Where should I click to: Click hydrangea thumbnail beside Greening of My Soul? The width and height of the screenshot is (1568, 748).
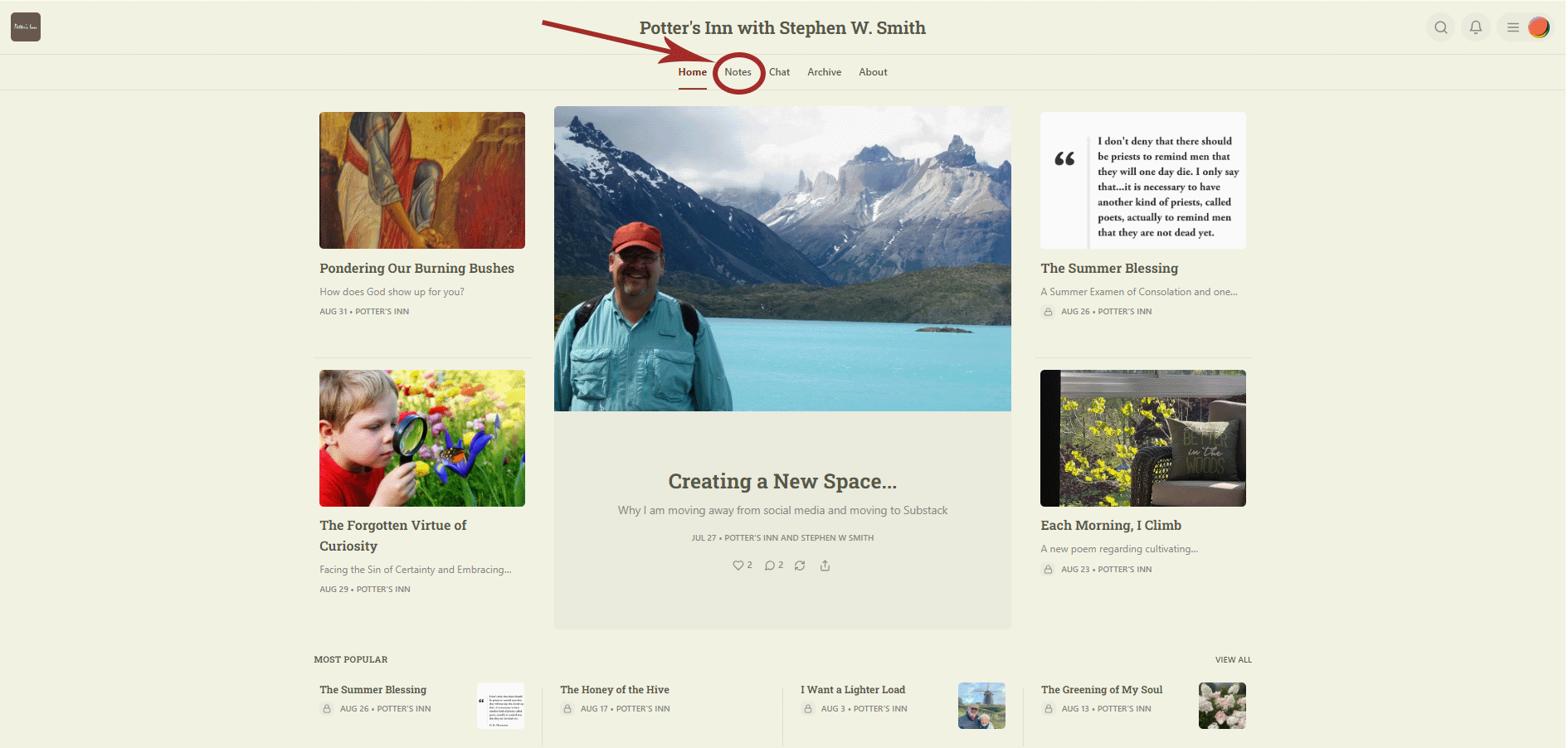pos(1222,706)
